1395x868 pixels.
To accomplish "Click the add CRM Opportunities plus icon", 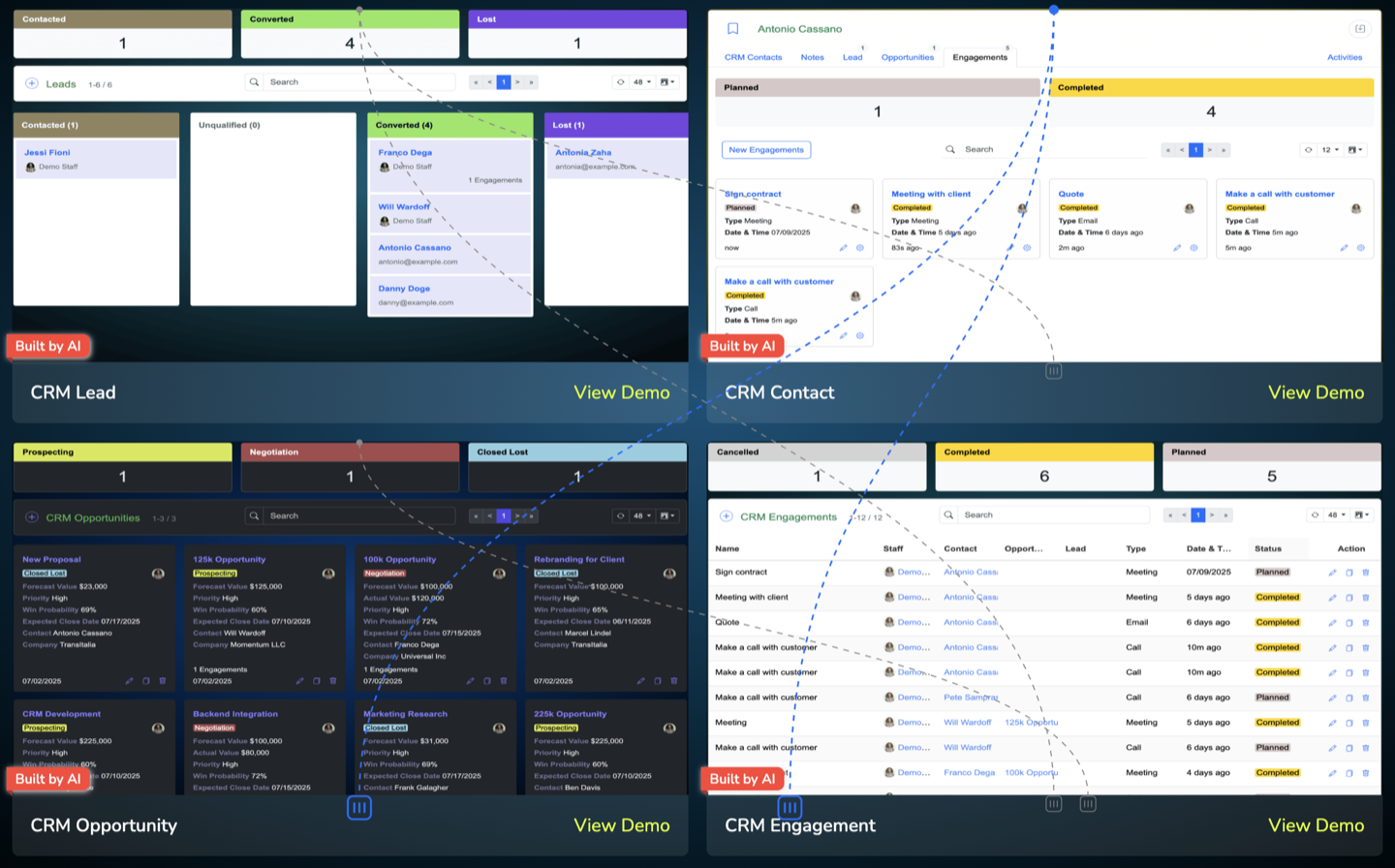I will (32, 517).
